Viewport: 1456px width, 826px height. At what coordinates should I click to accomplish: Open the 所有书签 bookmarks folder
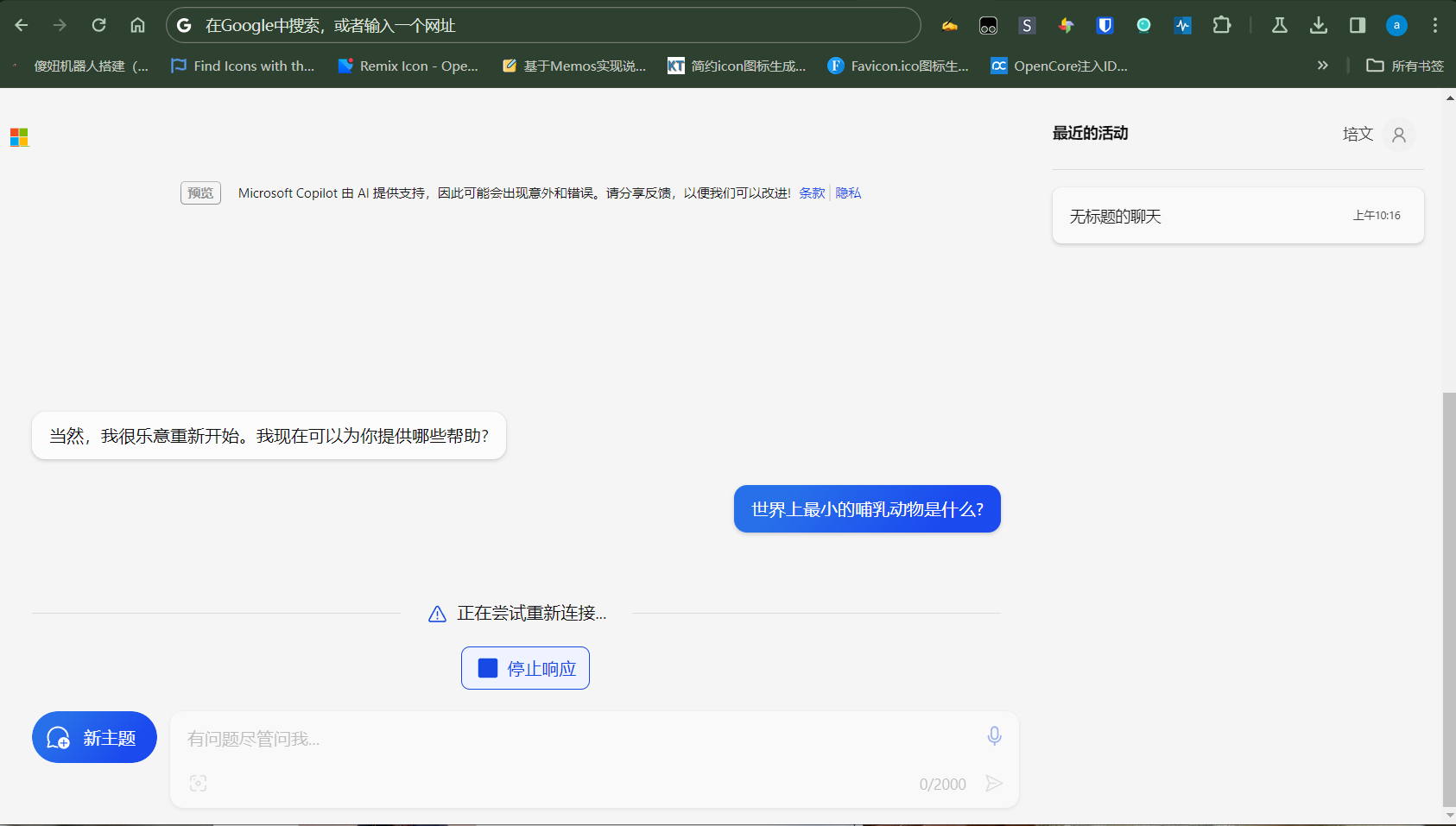click(1405, 66)
